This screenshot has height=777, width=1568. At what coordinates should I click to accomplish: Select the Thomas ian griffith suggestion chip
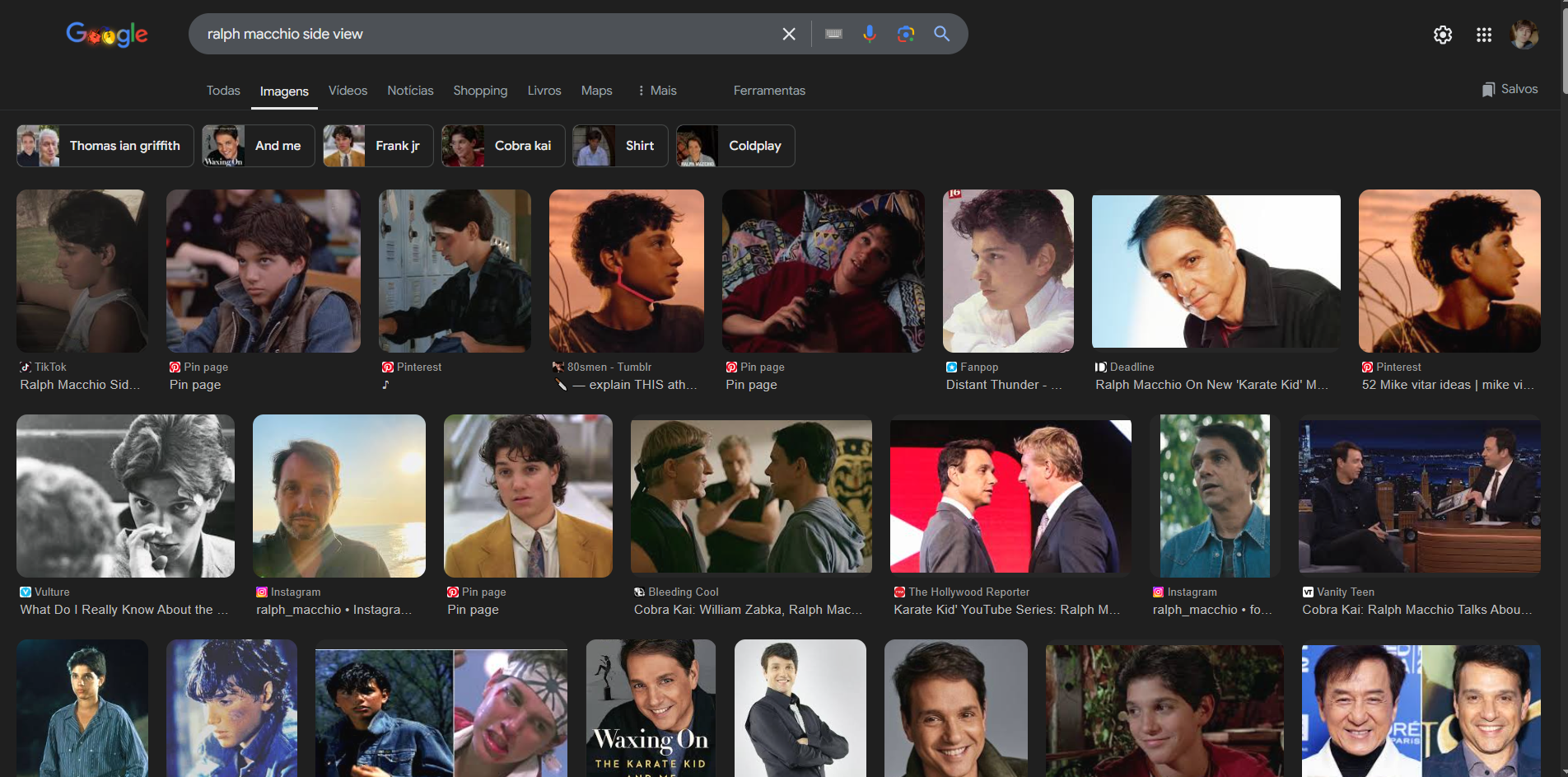[x=105, y=146]
